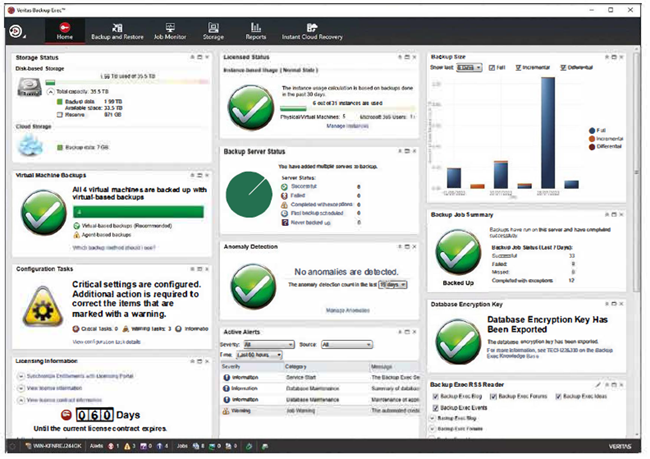650x459 pixels.
Task: Open the Reports tab
Action: pos(256,32)
